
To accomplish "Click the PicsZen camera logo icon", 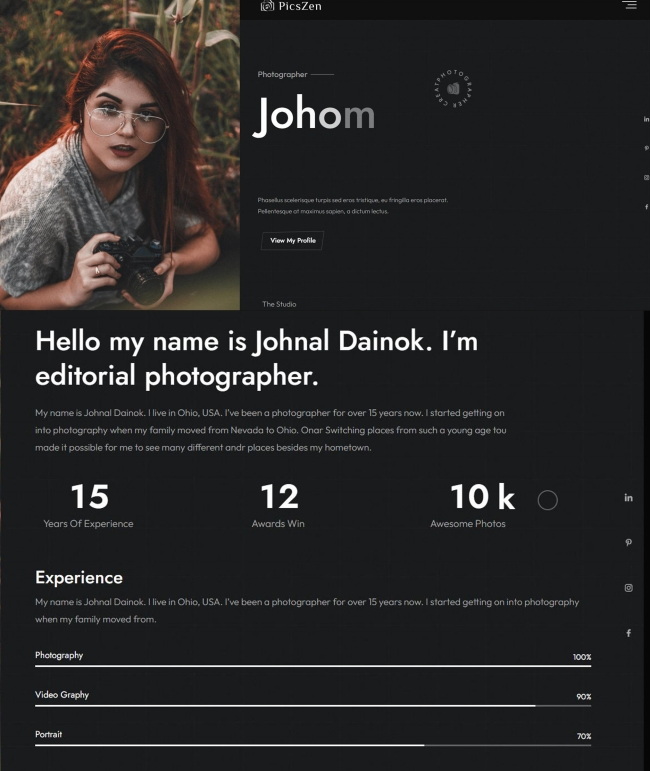I will [267, 6].
